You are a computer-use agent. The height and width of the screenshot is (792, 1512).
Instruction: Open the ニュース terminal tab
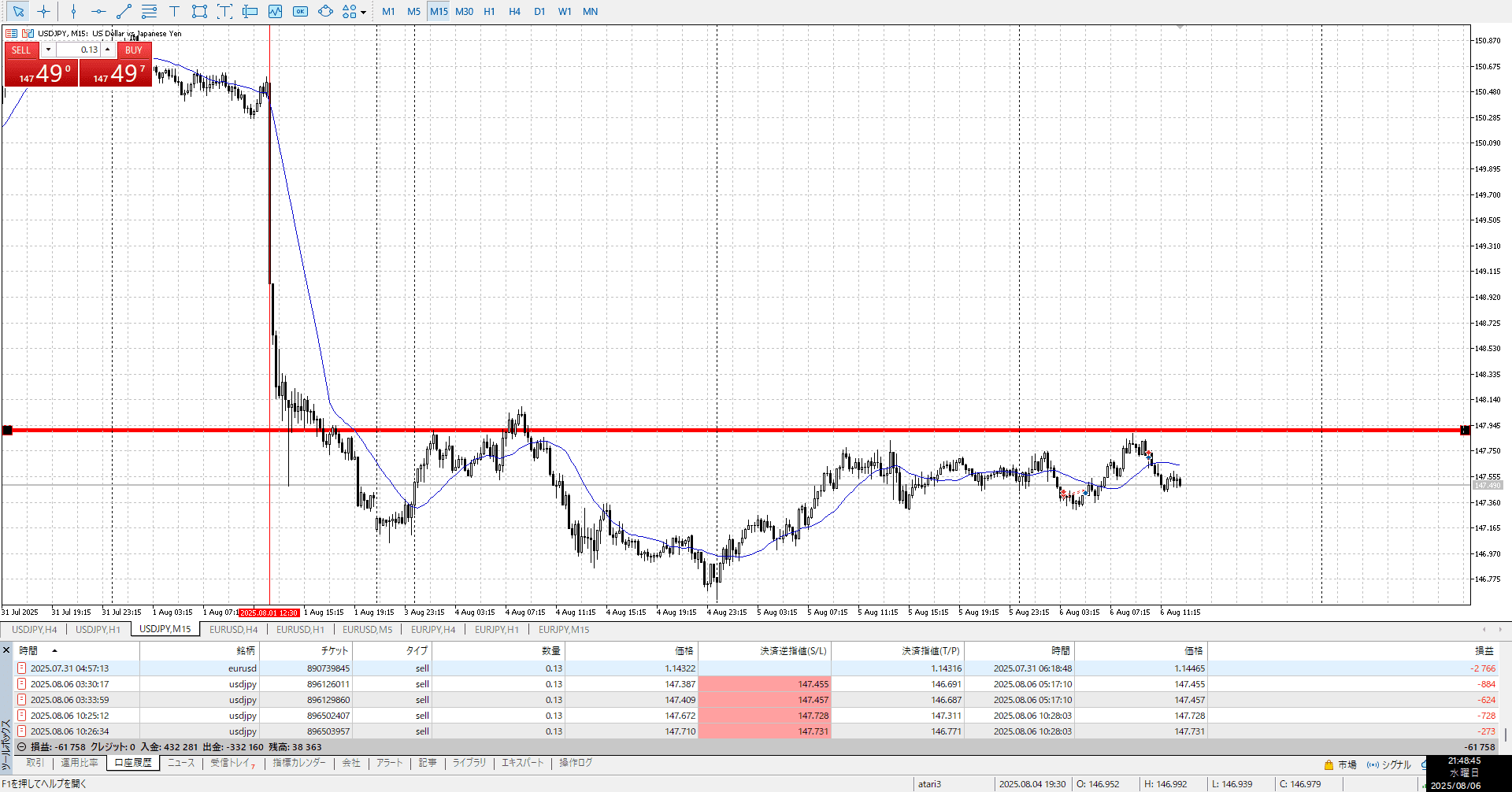(x=180, y=763)
